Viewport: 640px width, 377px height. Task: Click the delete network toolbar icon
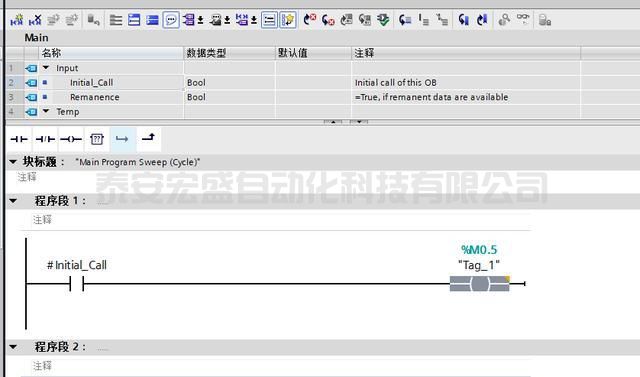click(35, 20)
